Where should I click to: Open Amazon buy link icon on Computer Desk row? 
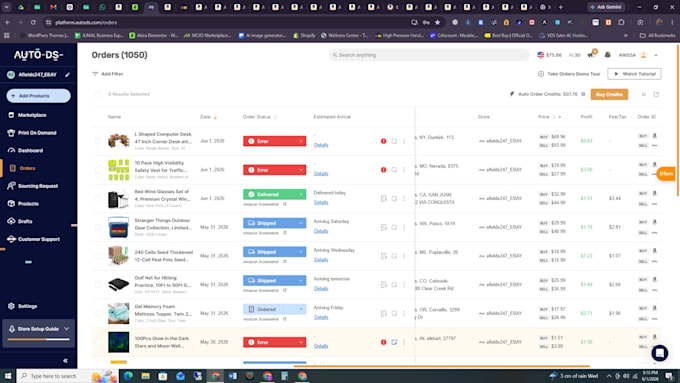(x=654, y=136)
